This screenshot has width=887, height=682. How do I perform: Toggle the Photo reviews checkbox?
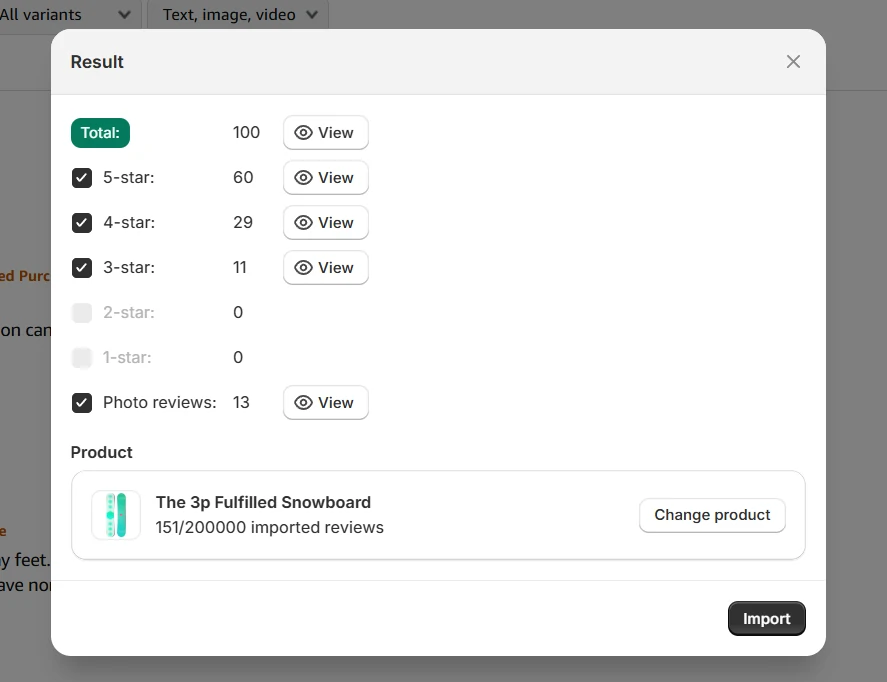click(x=82, y=403)
